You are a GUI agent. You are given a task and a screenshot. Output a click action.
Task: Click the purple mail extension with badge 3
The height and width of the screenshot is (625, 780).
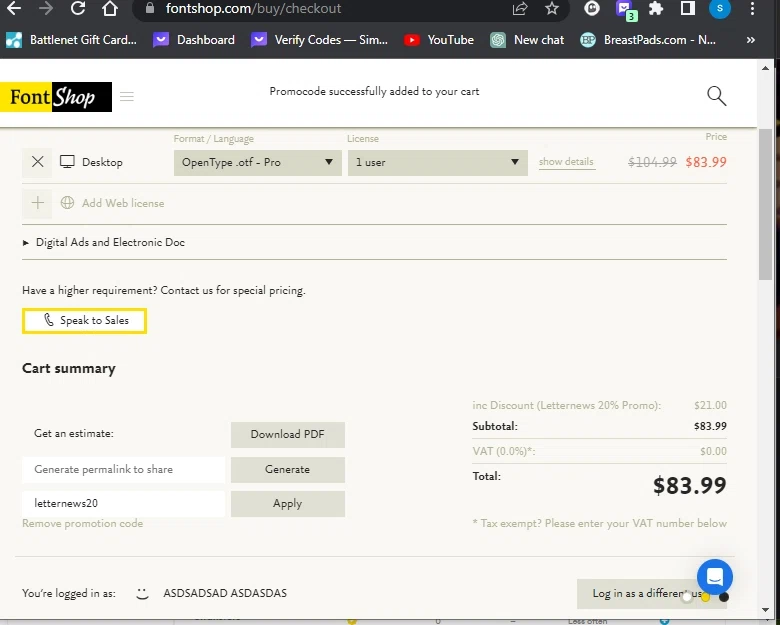point(626,10)
